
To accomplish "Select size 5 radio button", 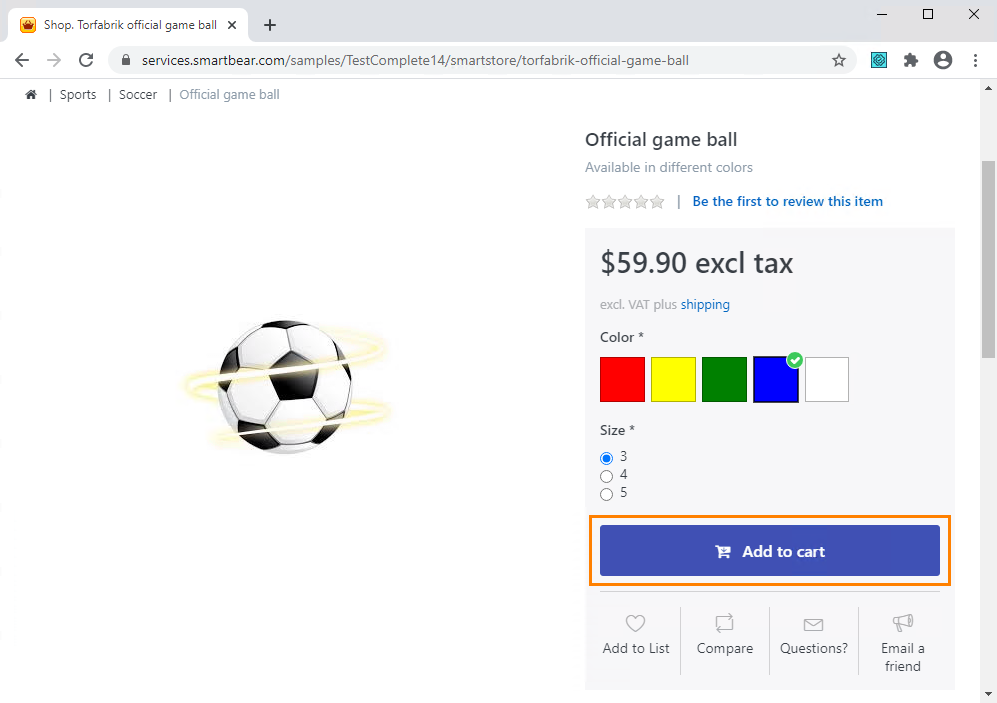I will click(x=606, y=493).
